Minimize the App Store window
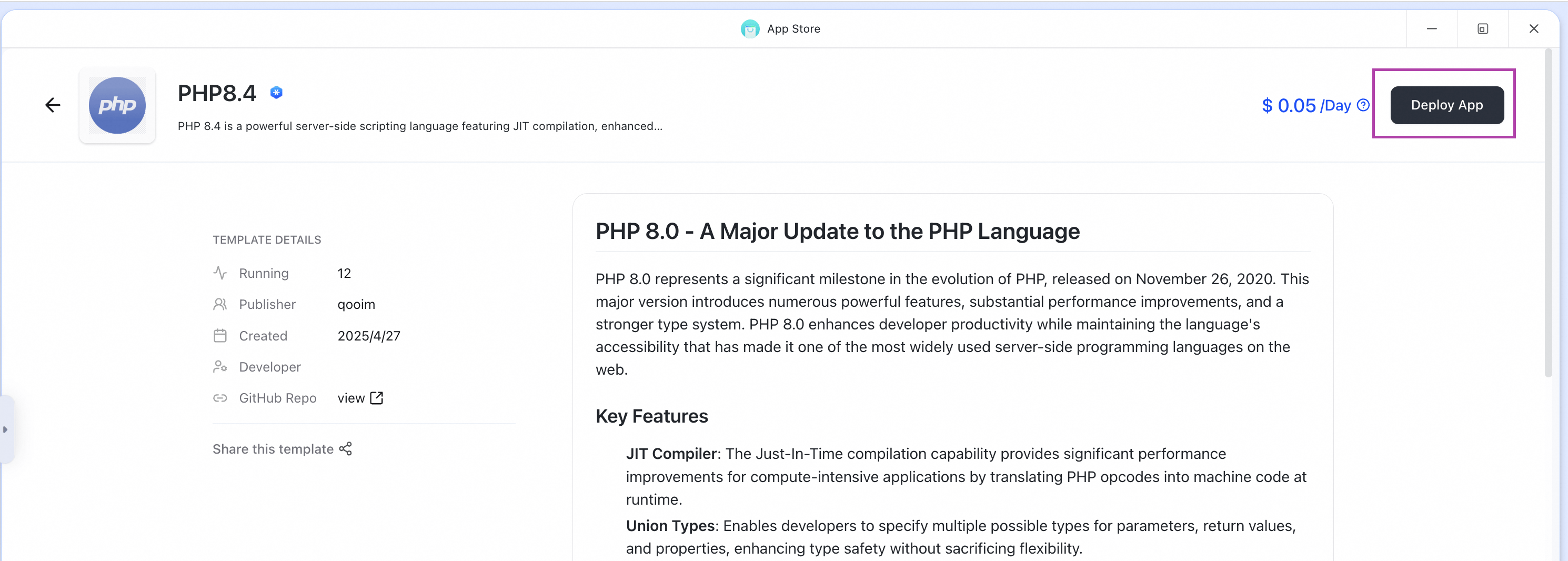1568x561 pixels. click(x=1432, y=28)
